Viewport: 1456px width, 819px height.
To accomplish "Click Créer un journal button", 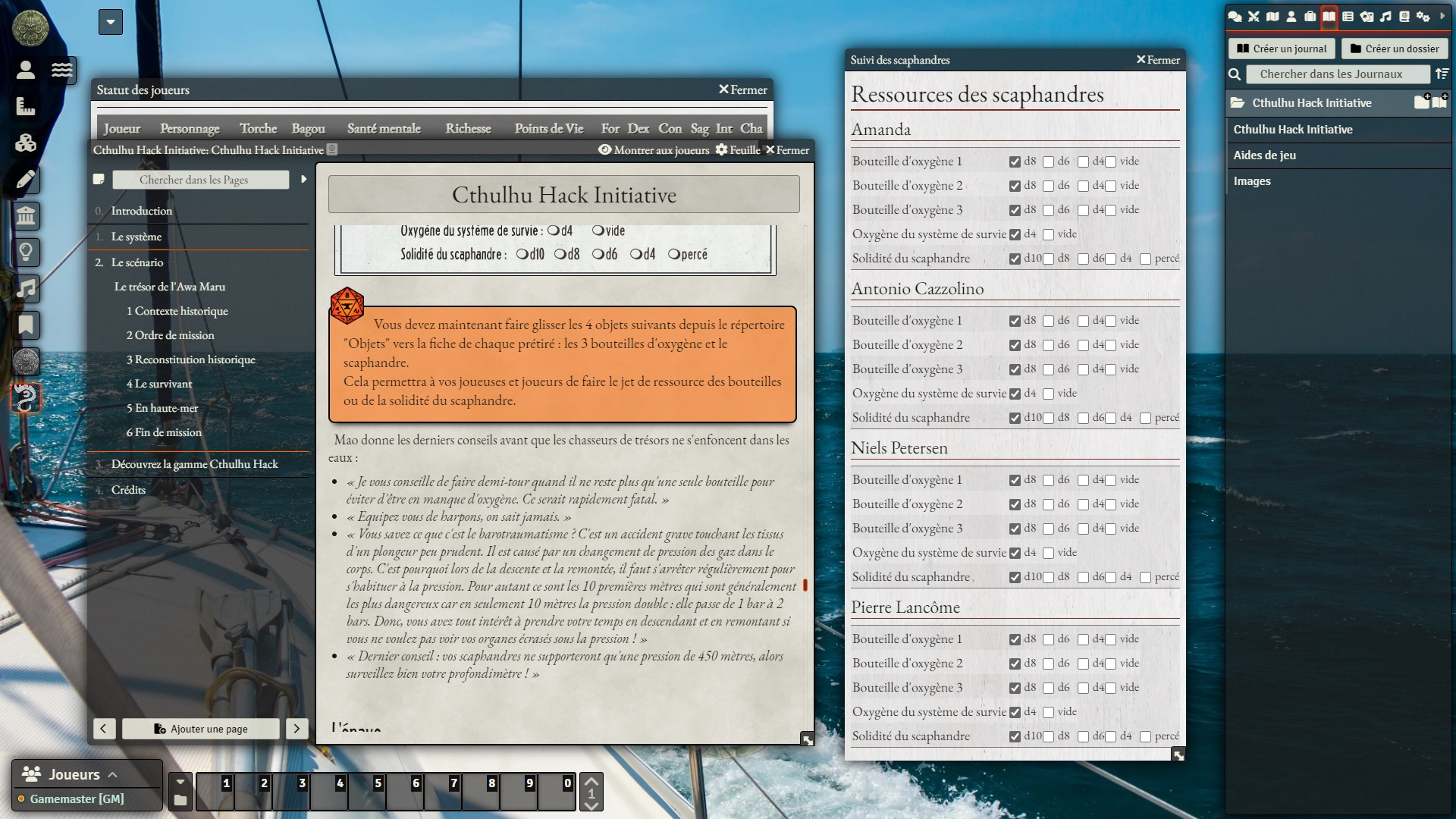I will coord(1282,49).
